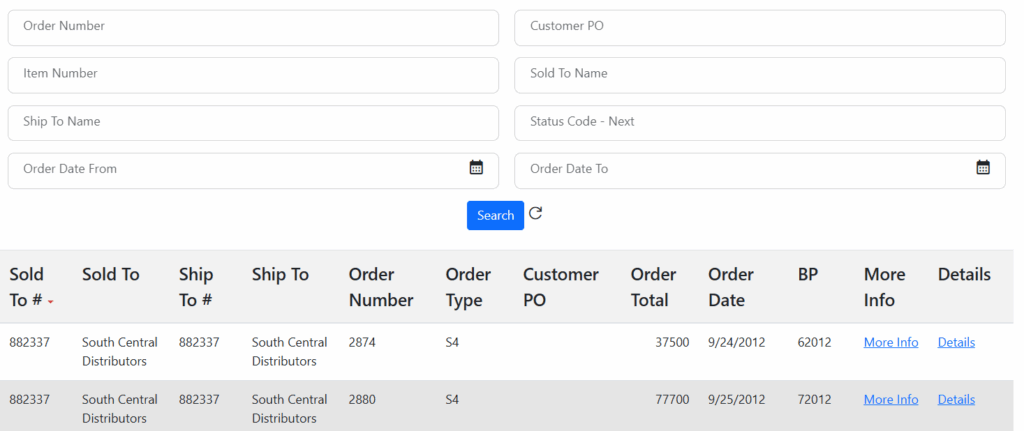Image resolution: width=1024 pixels, height=431 pixels.
Task: View Details for order 2874
Action: (956, 343)
